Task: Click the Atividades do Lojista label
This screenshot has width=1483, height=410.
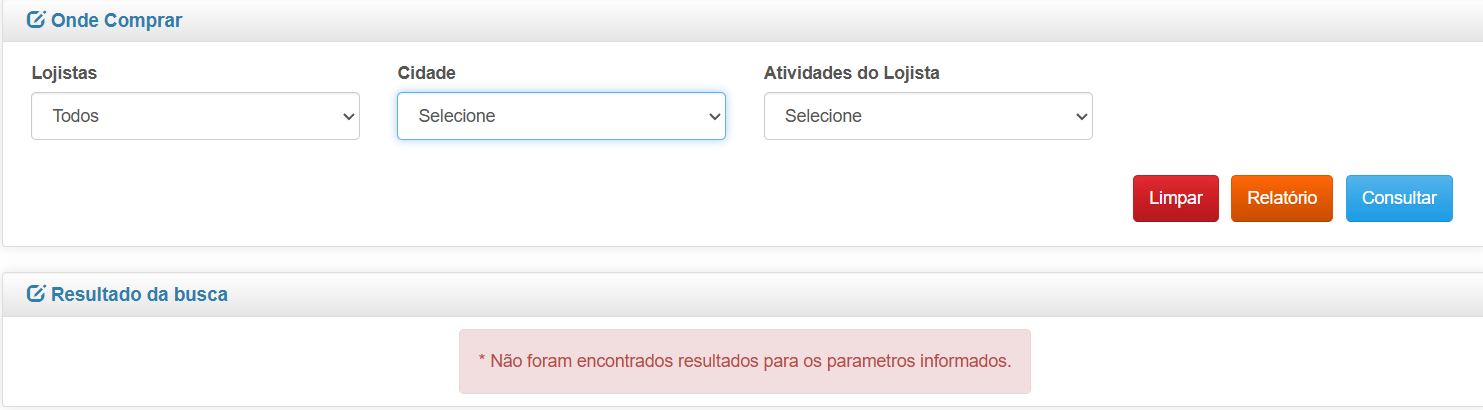Action: [851, 73]
